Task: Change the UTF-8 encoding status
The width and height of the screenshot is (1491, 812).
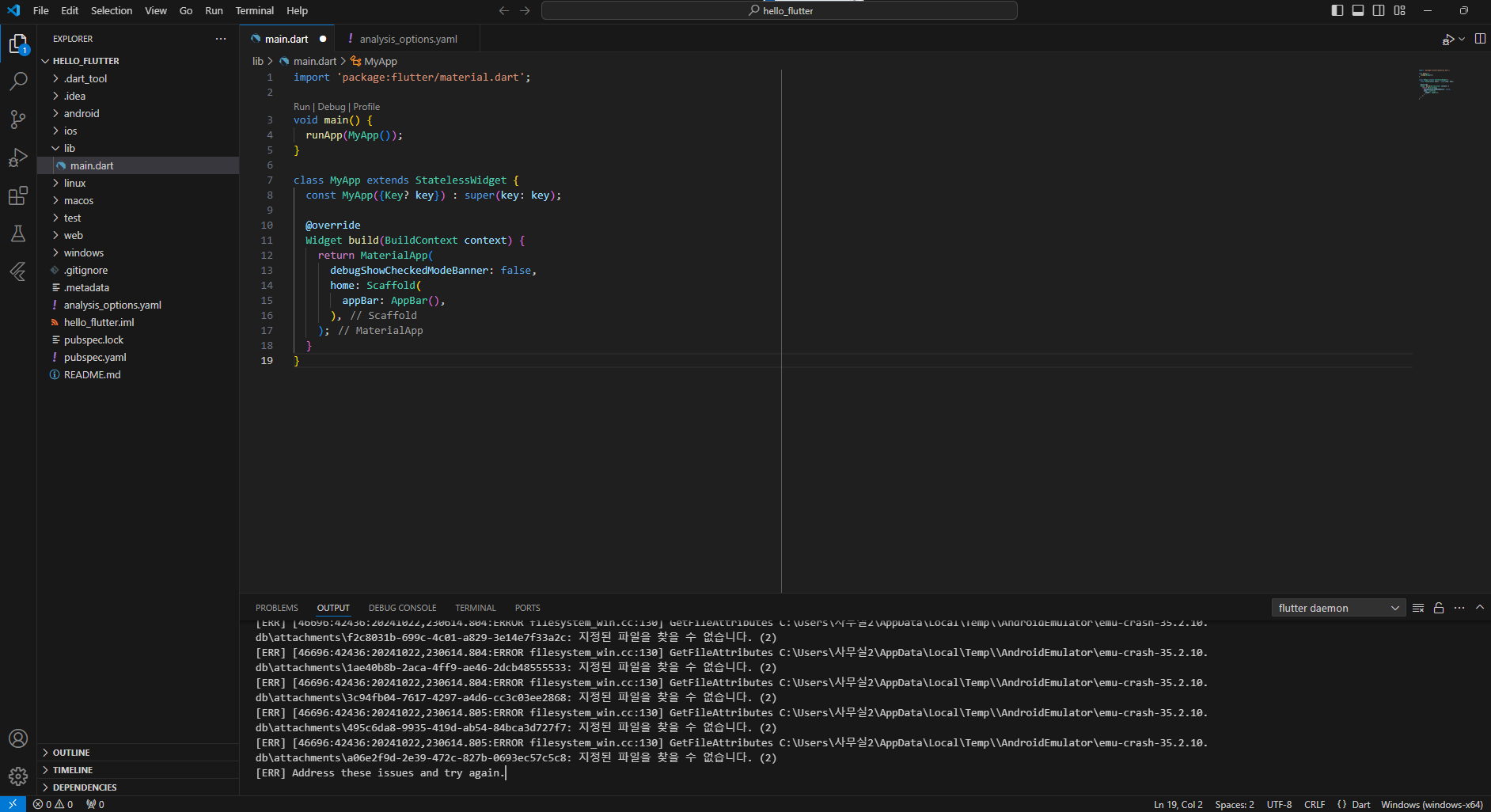Action: click(x=1279, y=804)
